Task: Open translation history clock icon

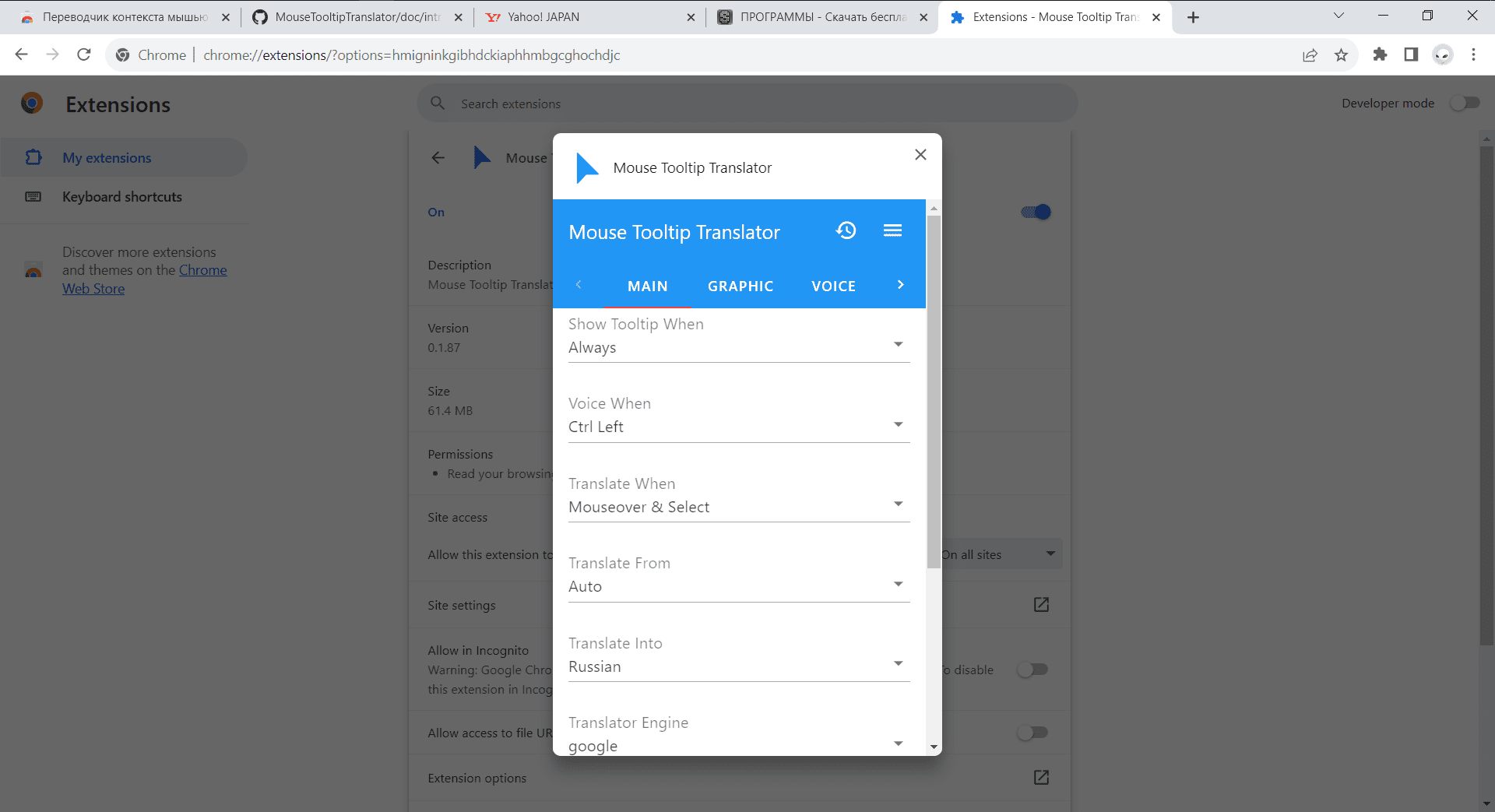Action: (846, 230)
